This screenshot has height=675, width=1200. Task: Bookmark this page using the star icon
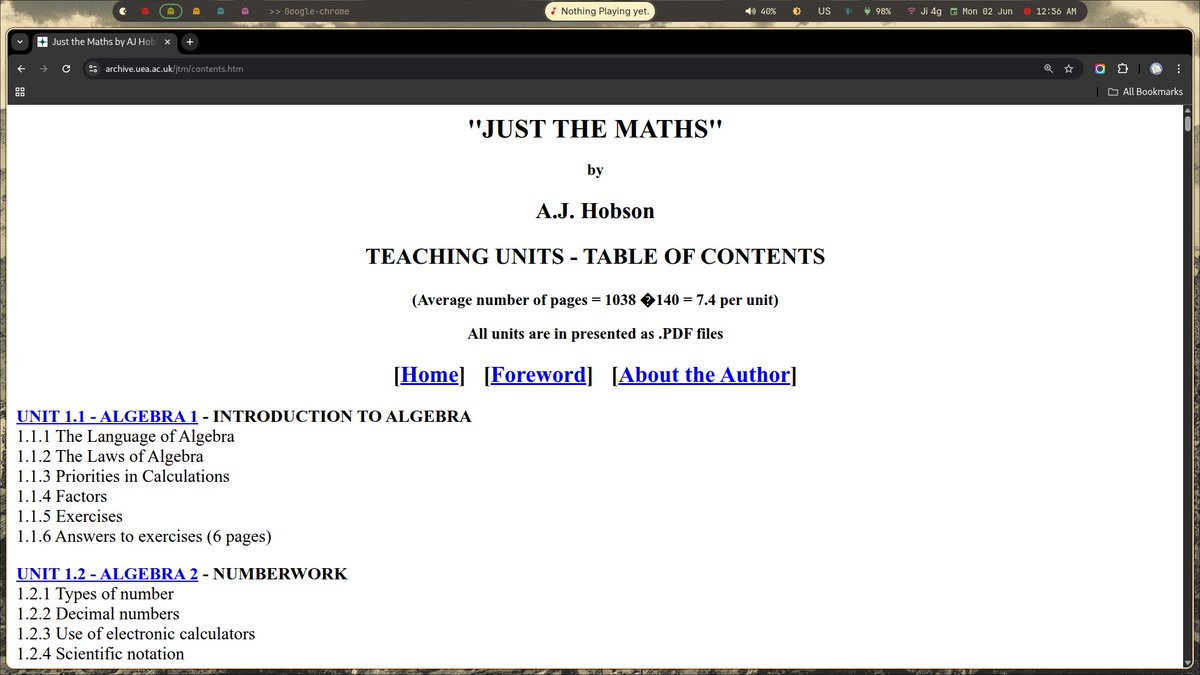click(1068, 68)
